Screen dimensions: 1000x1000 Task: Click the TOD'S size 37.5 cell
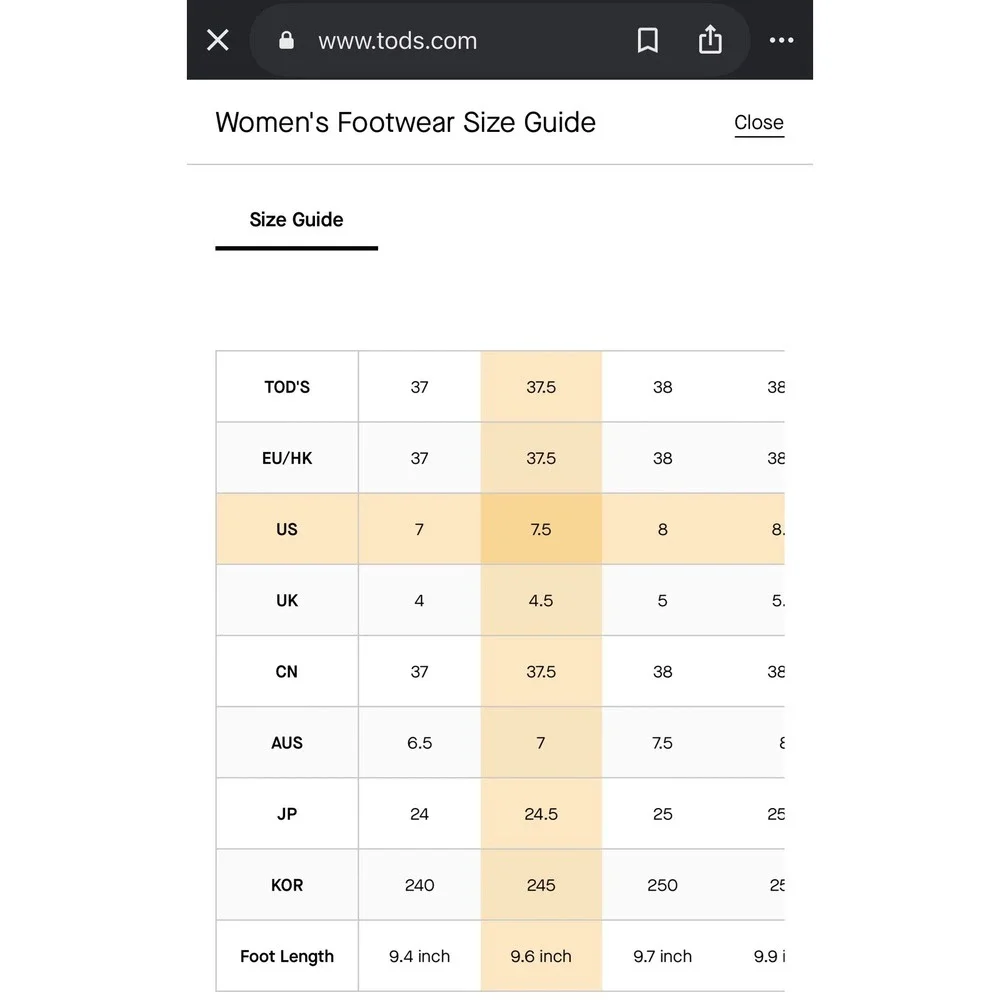[x=541, y=386]
